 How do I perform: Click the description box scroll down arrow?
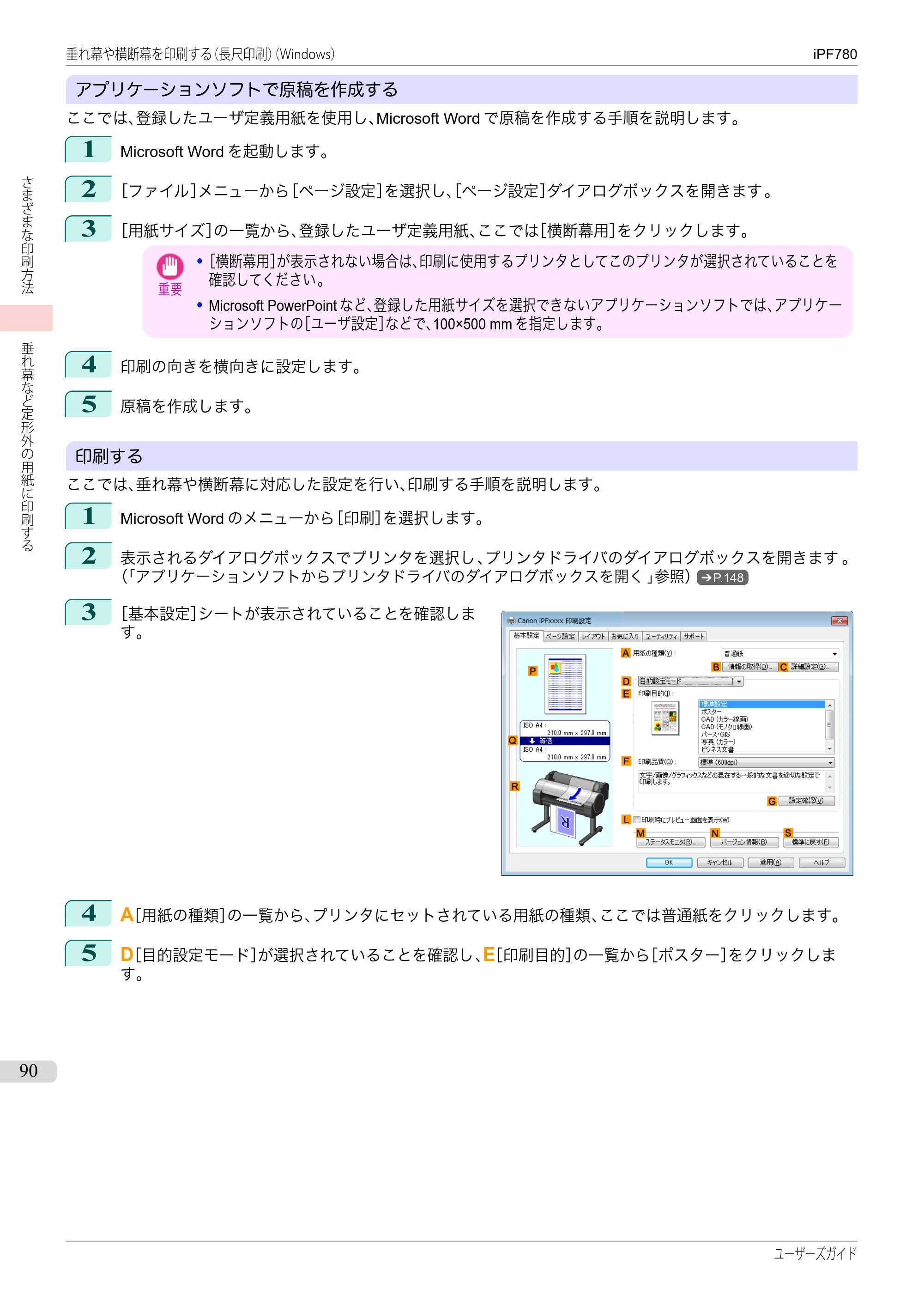[x=829, y=788]
